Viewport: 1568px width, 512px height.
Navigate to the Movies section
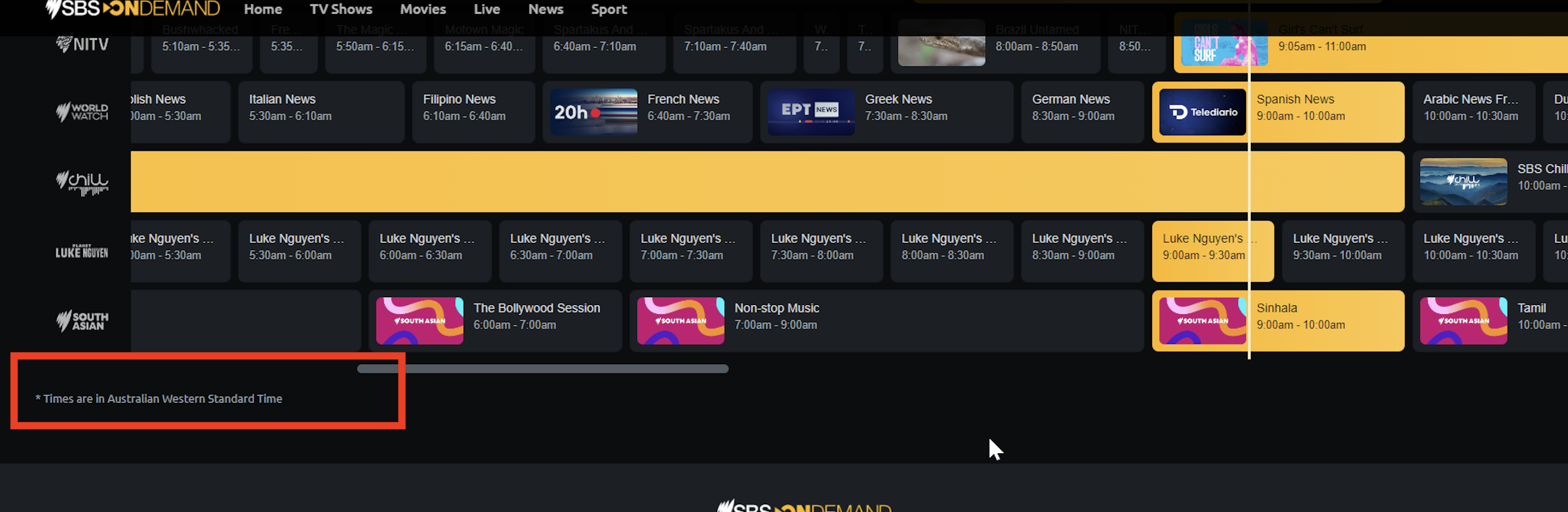click(423, 9)
